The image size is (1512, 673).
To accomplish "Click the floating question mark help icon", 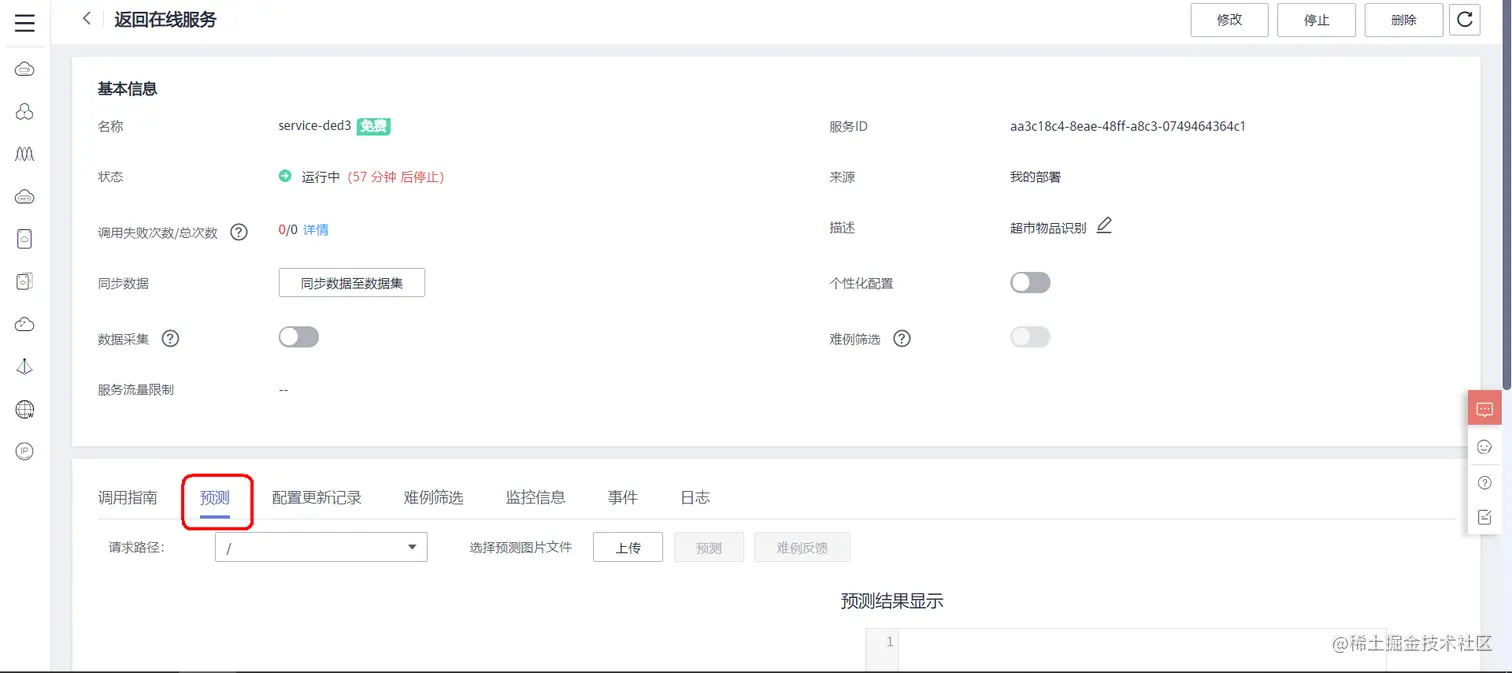I will coord(1485,483).
